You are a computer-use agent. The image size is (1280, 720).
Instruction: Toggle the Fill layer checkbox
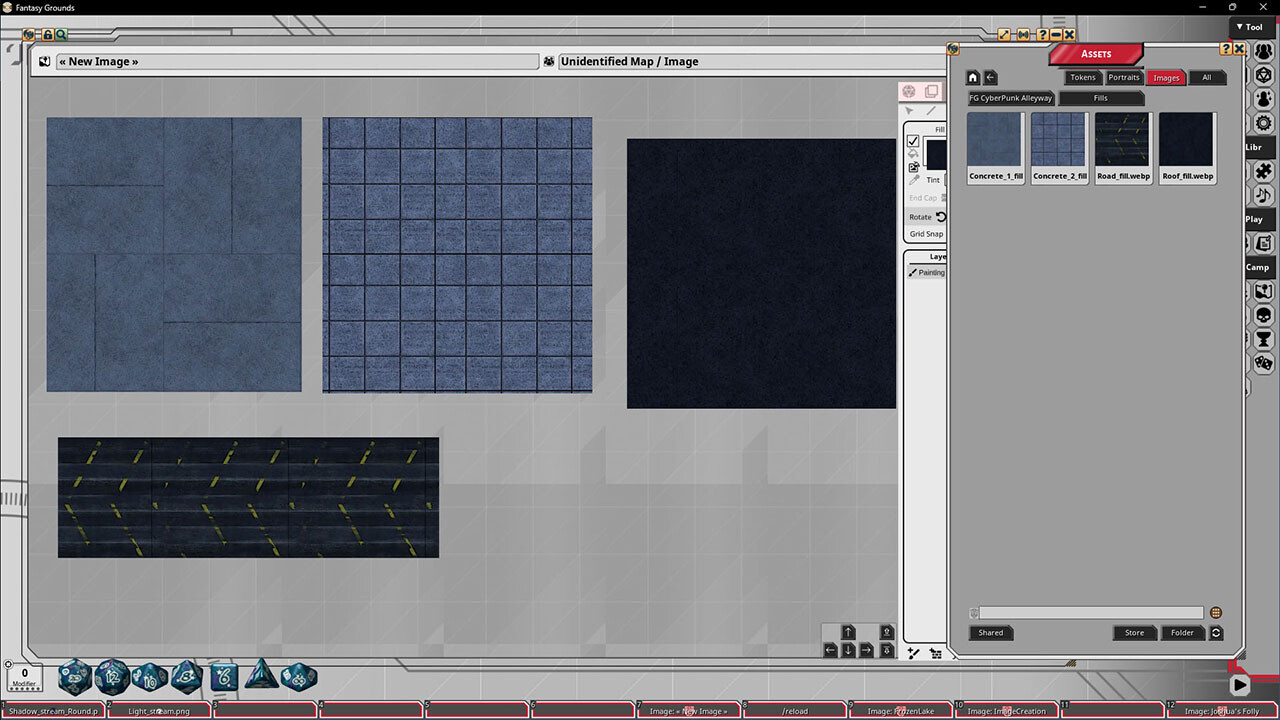pos(912,141)
